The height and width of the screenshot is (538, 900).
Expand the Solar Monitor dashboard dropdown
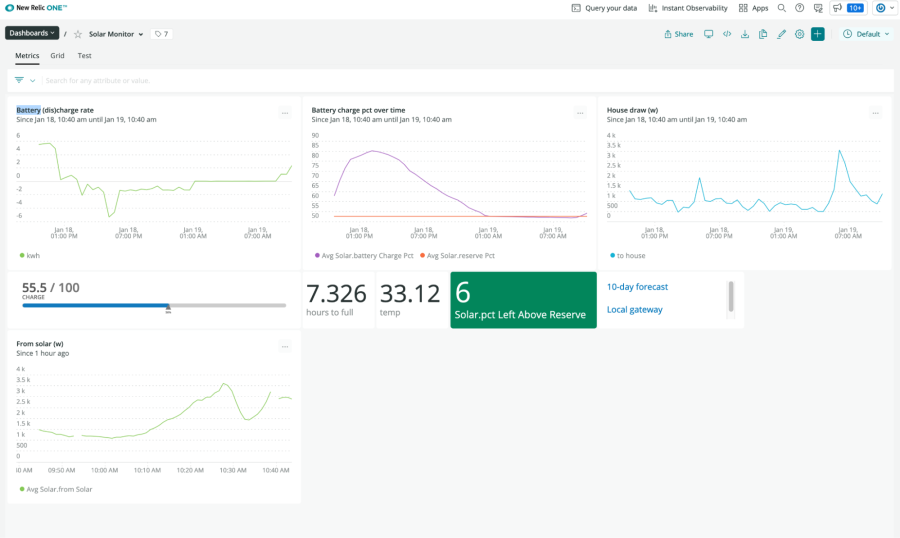(x=116, y=34)
